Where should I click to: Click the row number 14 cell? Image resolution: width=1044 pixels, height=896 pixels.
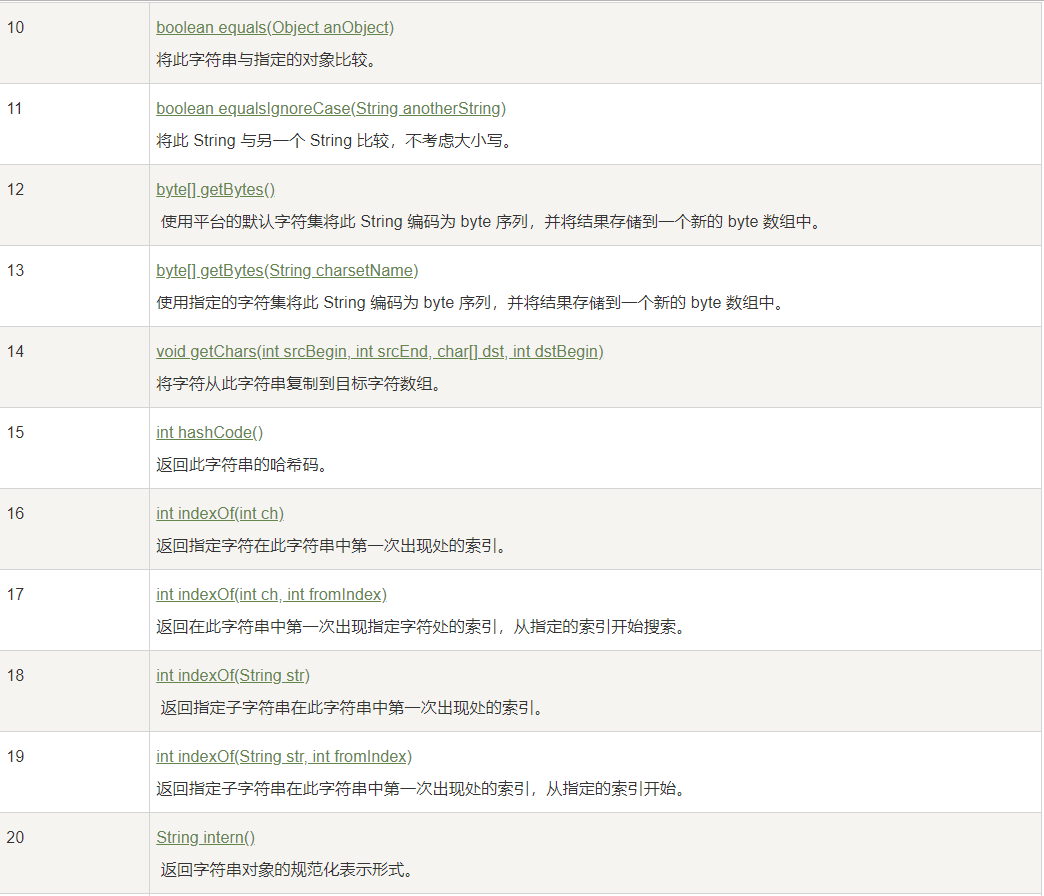(x=15, y=351)
